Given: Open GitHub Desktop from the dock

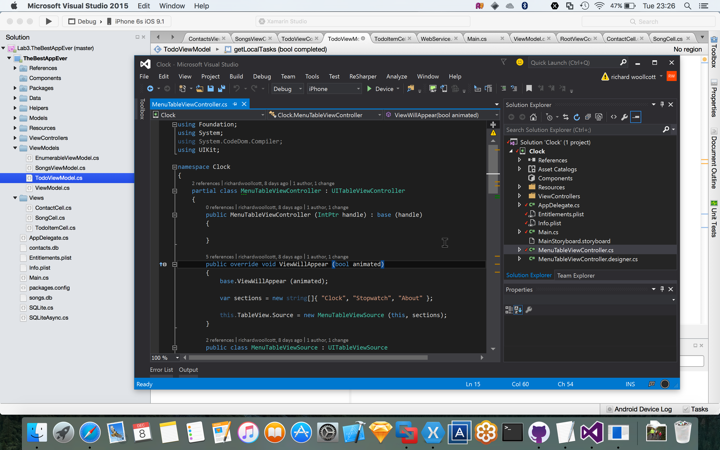Looking at the screenshot, I should pyautogui.click(x=539, y=433).
